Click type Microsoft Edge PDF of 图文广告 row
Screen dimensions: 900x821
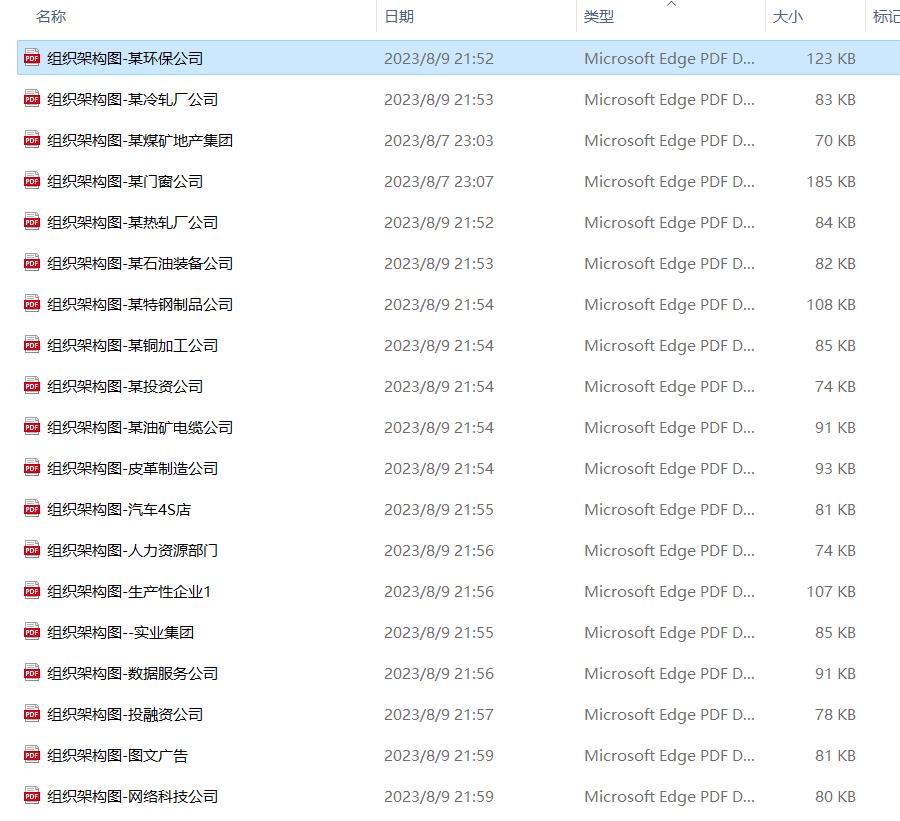tap(669, 756)
